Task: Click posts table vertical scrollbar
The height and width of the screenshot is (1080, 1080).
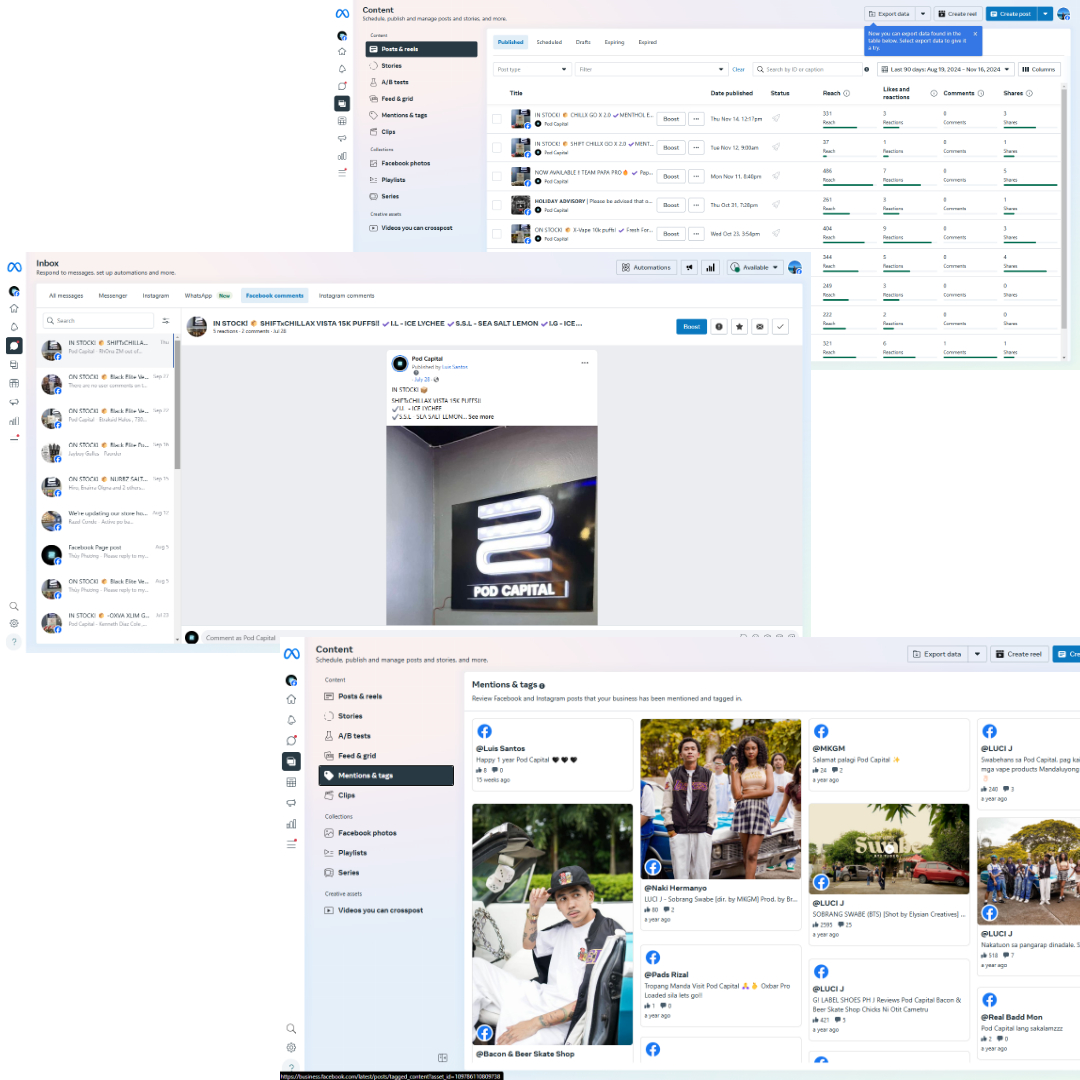Action: 1064,222
